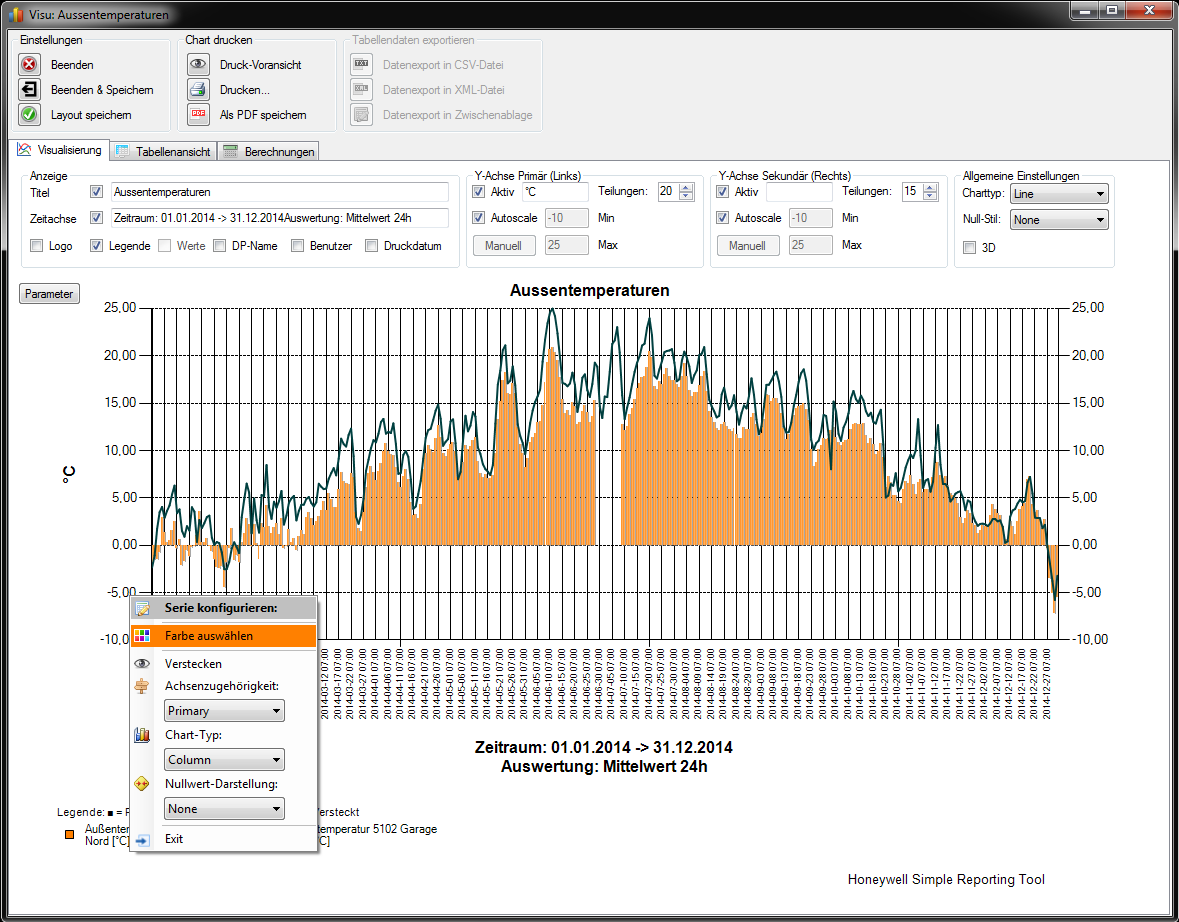Click the app icon in title bar
This screenshot has height=922, width=1179.
tap(16, 14)
